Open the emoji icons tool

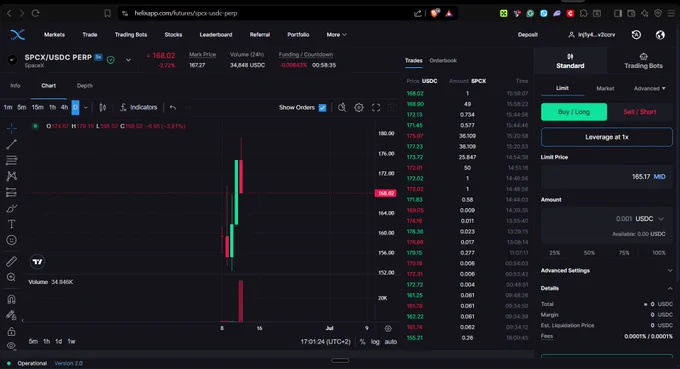pos(11,240)
